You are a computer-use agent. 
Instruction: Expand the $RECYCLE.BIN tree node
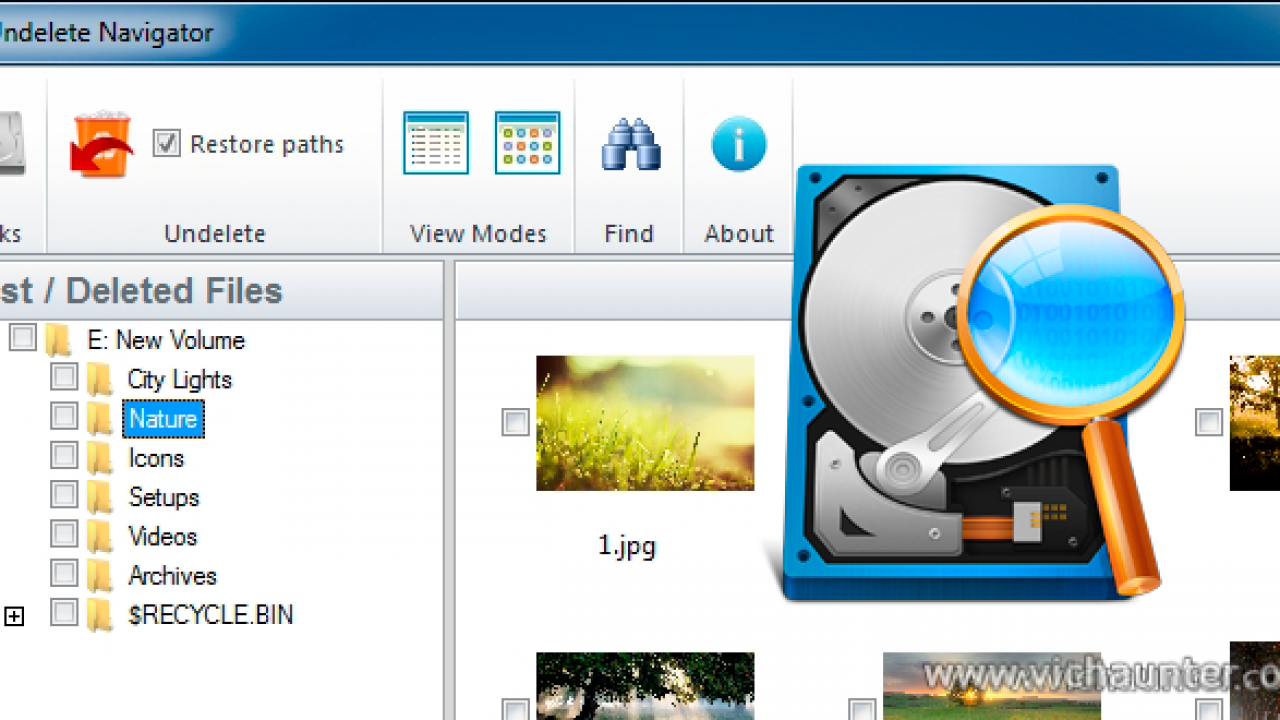point(14,616)
